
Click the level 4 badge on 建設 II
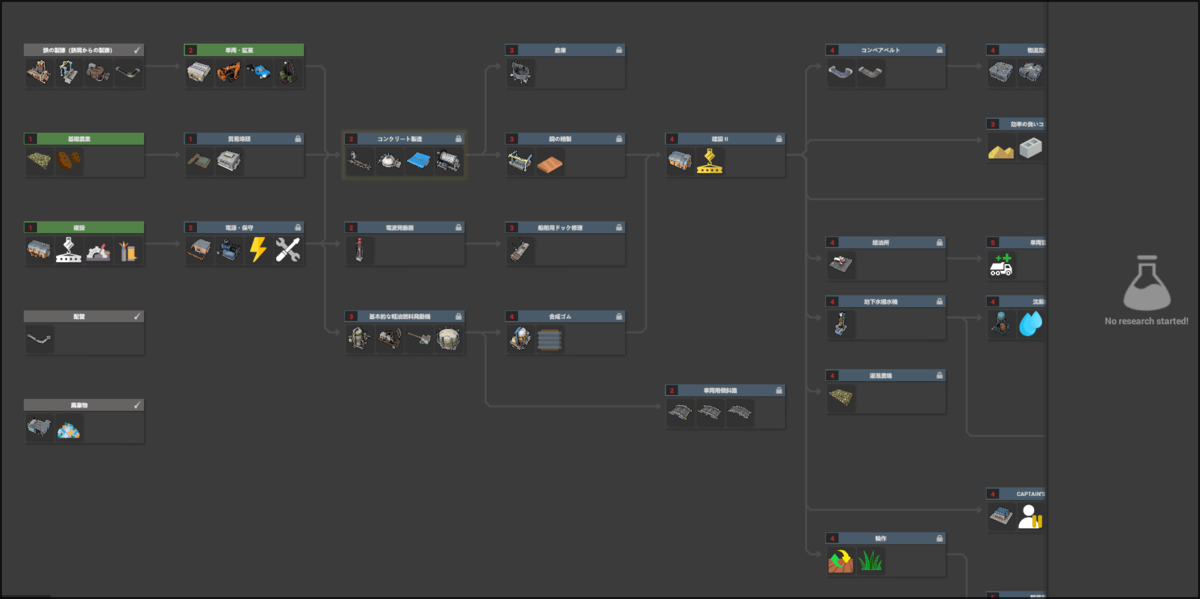pos(672,139)
